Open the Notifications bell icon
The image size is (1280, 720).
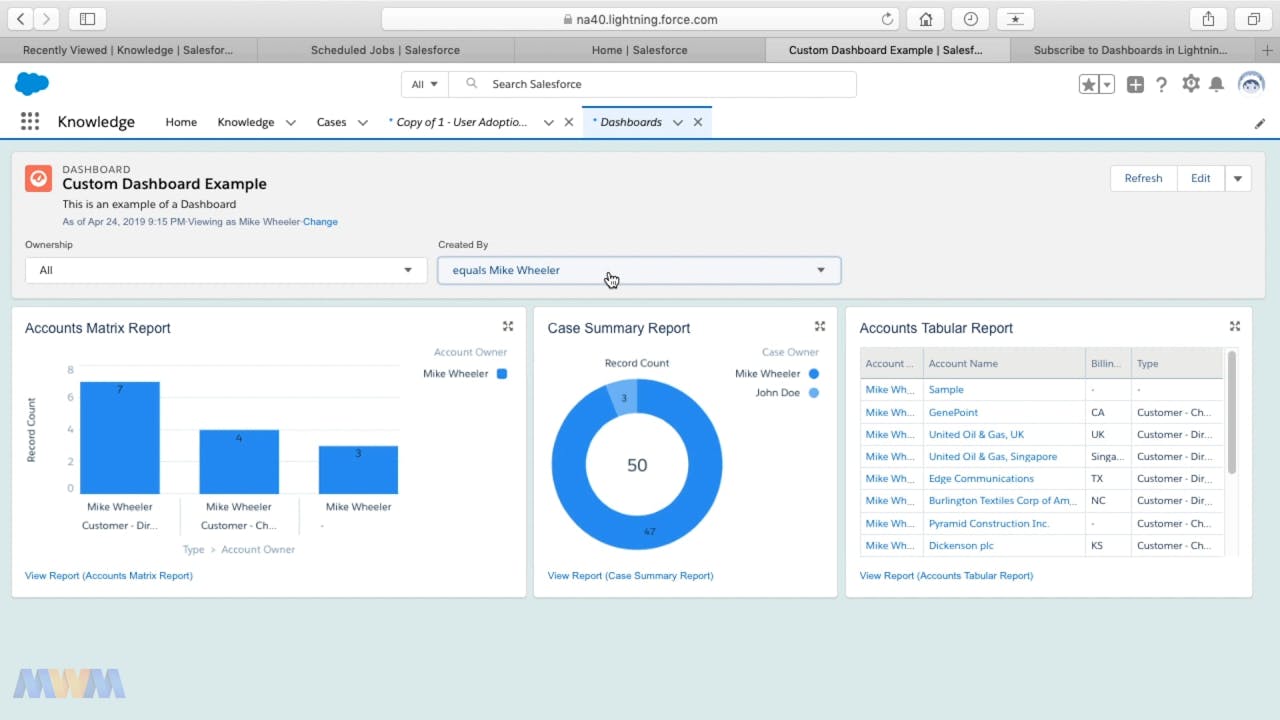pos(1217,84)
